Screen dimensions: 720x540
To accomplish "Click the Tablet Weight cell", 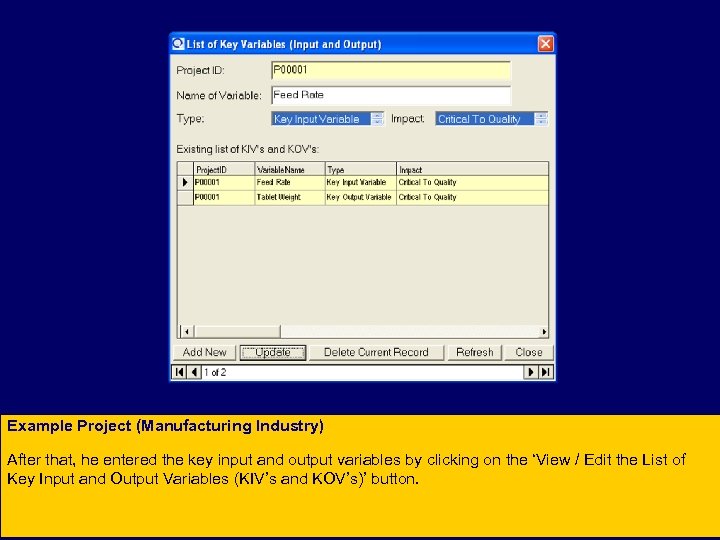I will pos(290,197).
